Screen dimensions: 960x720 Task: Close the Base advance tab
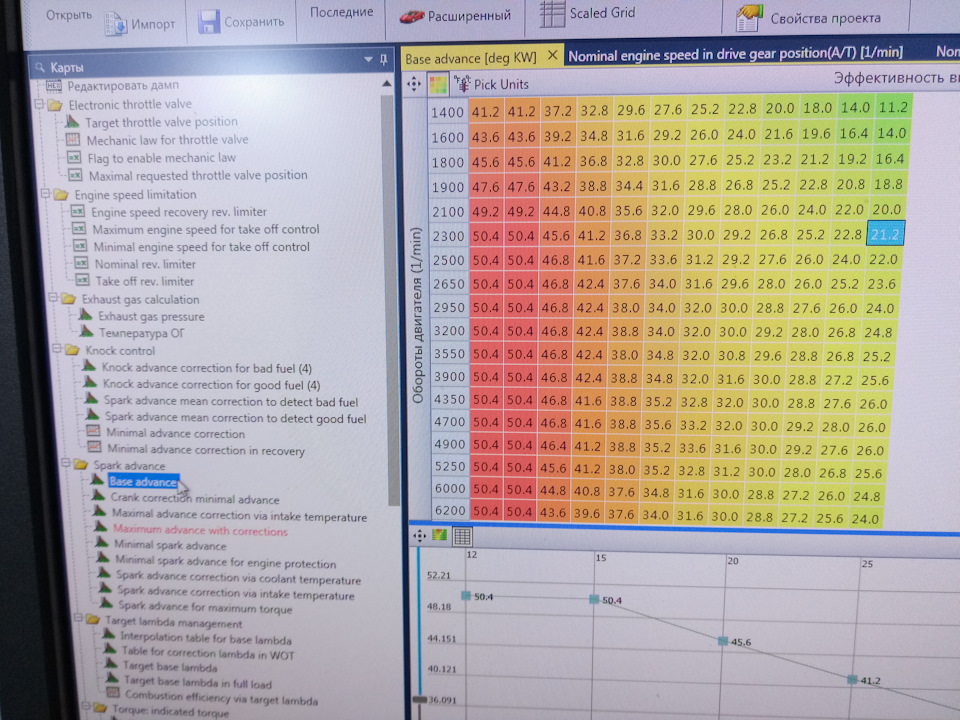(x=552, y=56)
